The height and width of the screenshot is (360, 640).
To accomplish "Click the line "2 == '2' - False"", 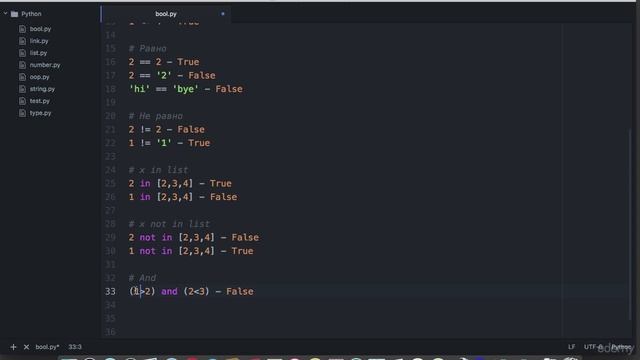I will (x=172, y=76).
